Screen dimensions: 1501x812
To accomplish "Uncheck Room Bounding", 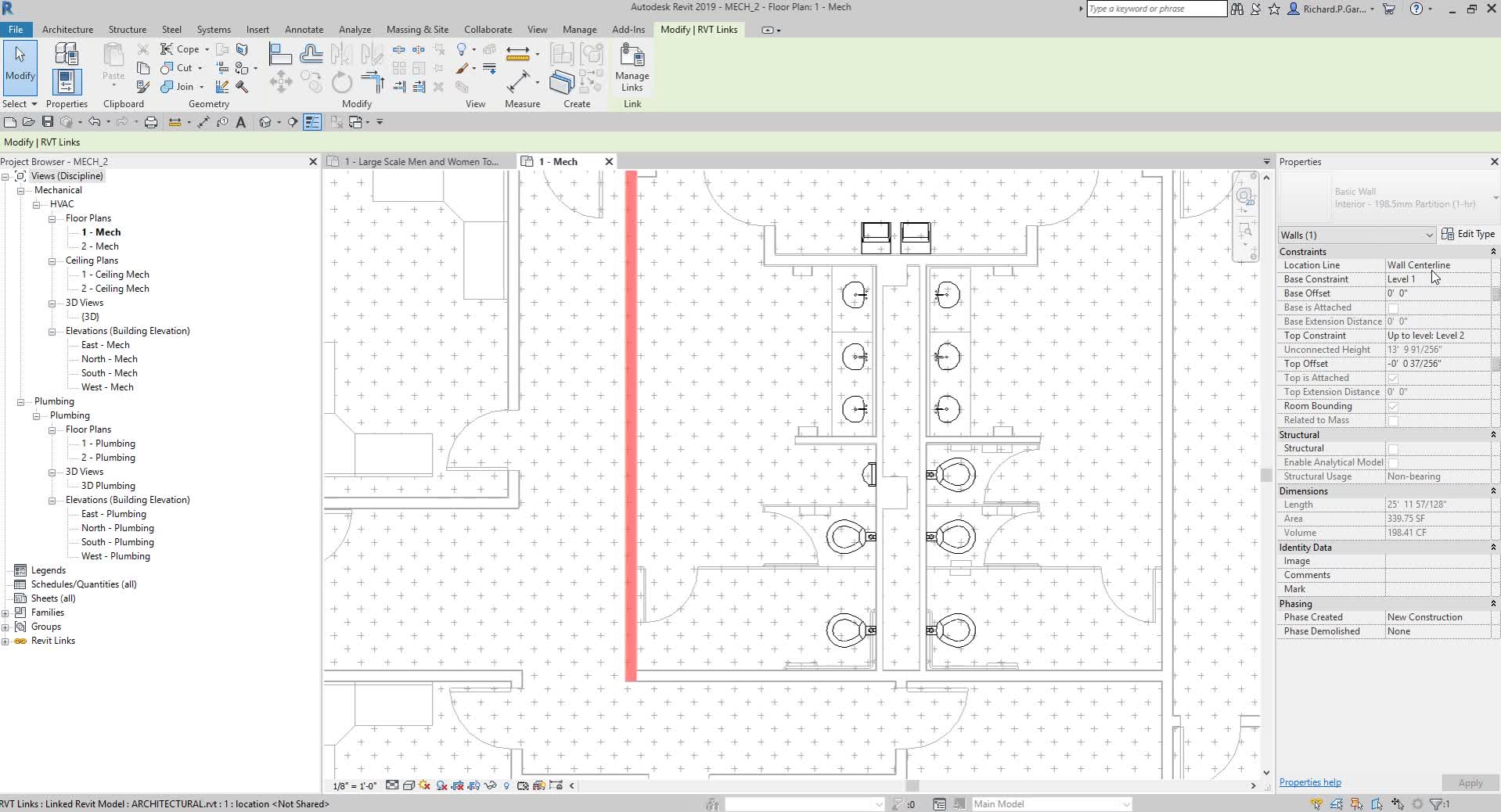I will click(x=1393, y=406).
